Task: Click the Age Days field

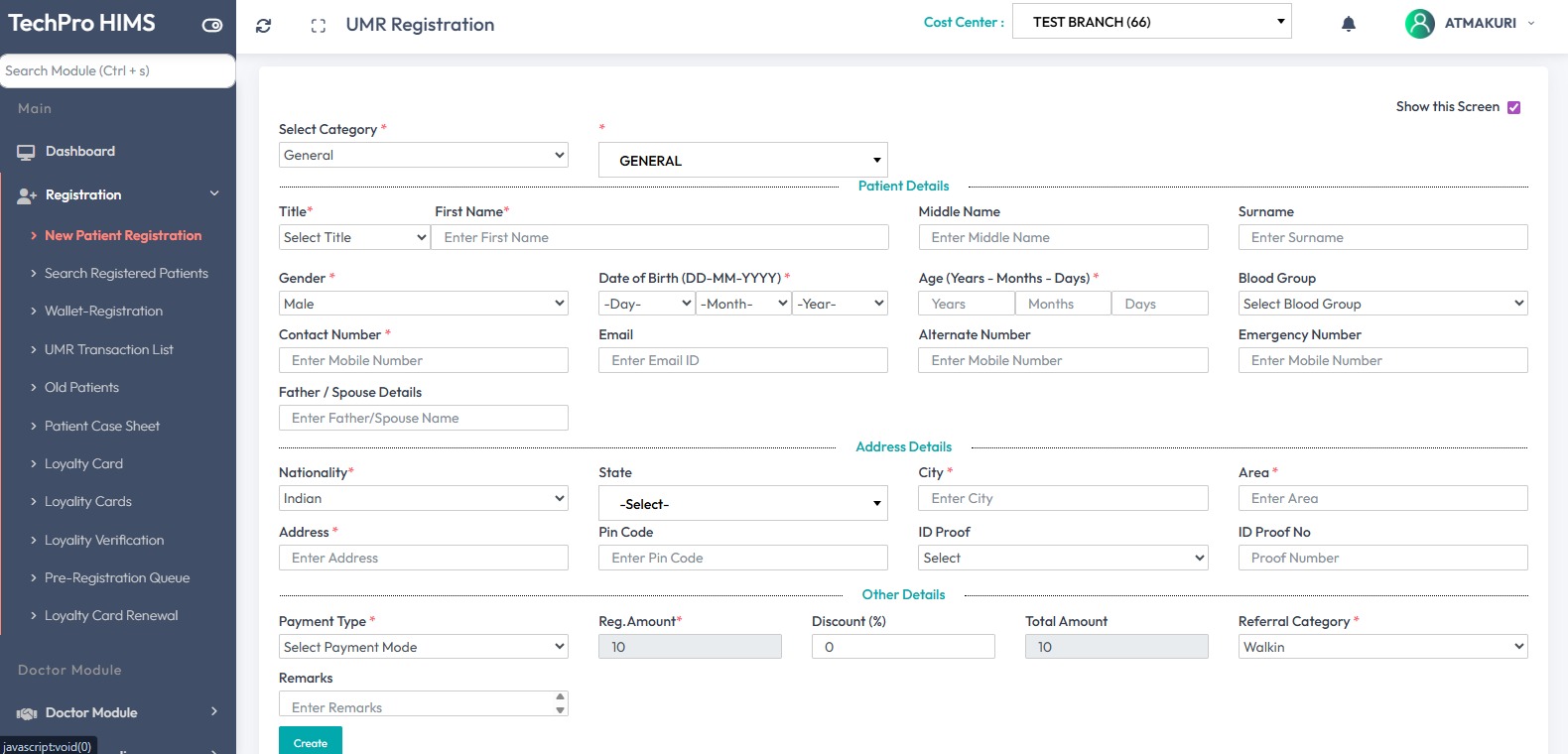Action: click(x=1160, y=304)
